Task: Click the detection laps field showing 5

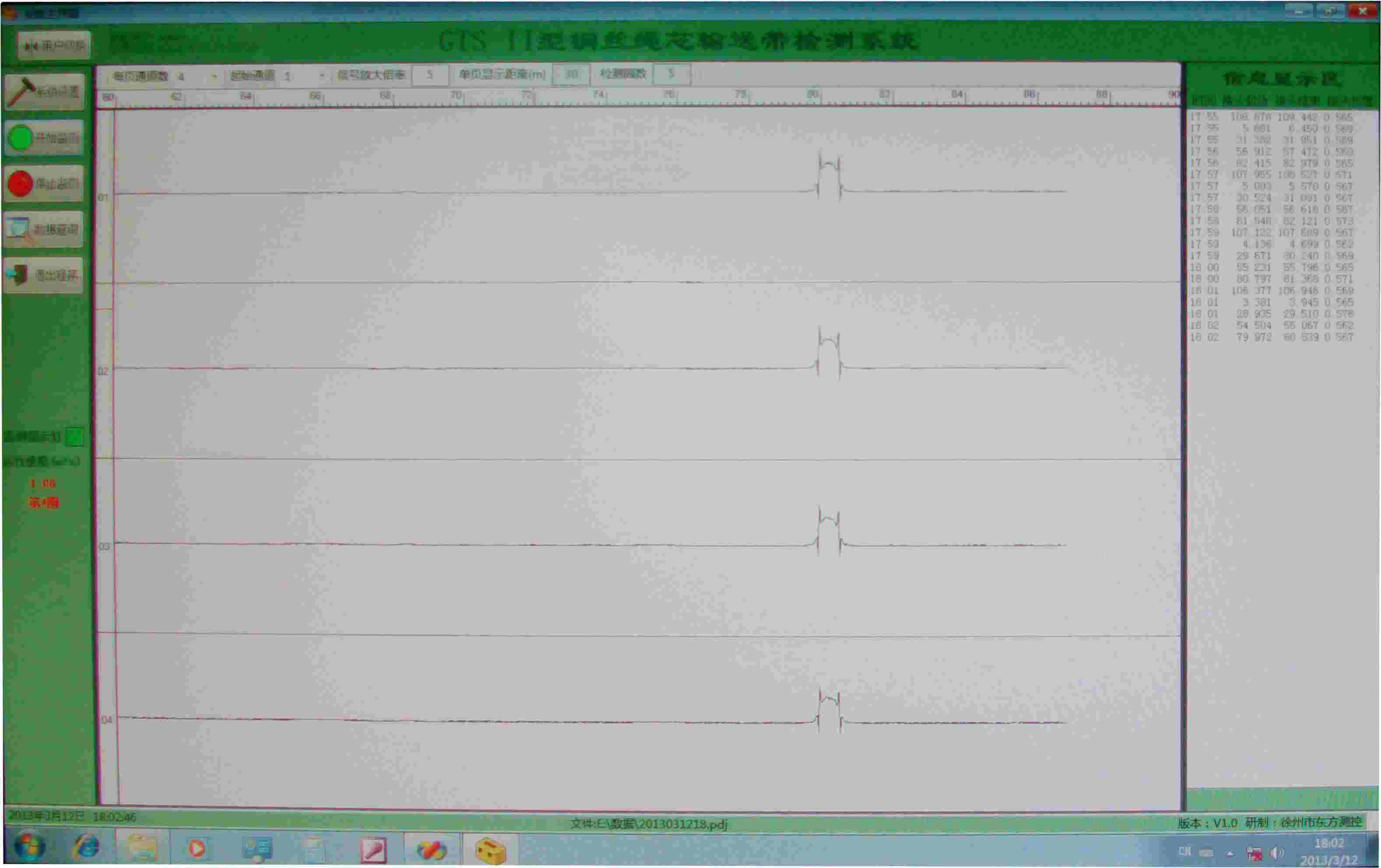Action: (x=671, y=74)
